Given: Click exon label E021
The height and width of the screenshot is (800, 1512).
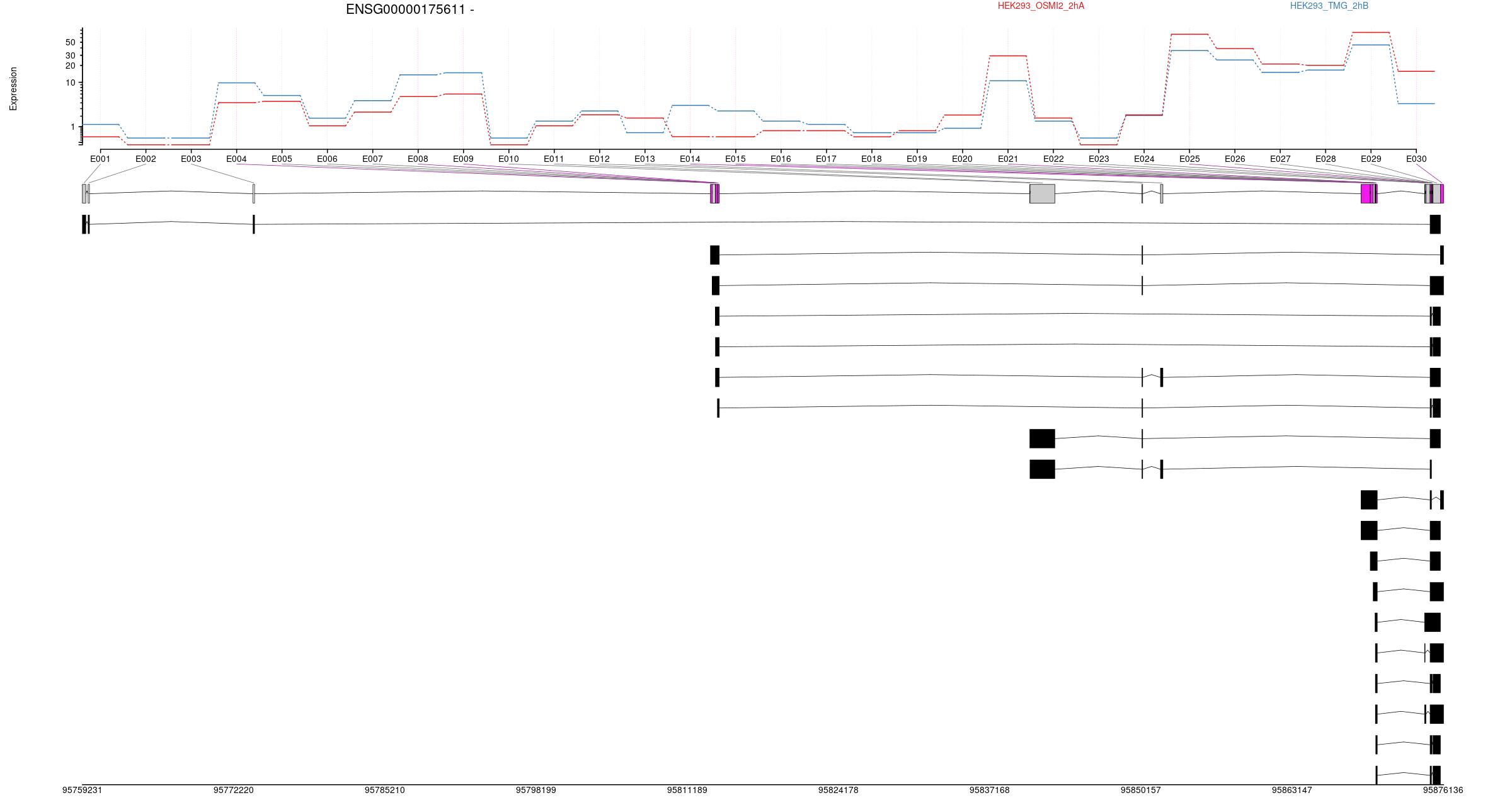Looking at the screenshot, I should click(1008, 159).
